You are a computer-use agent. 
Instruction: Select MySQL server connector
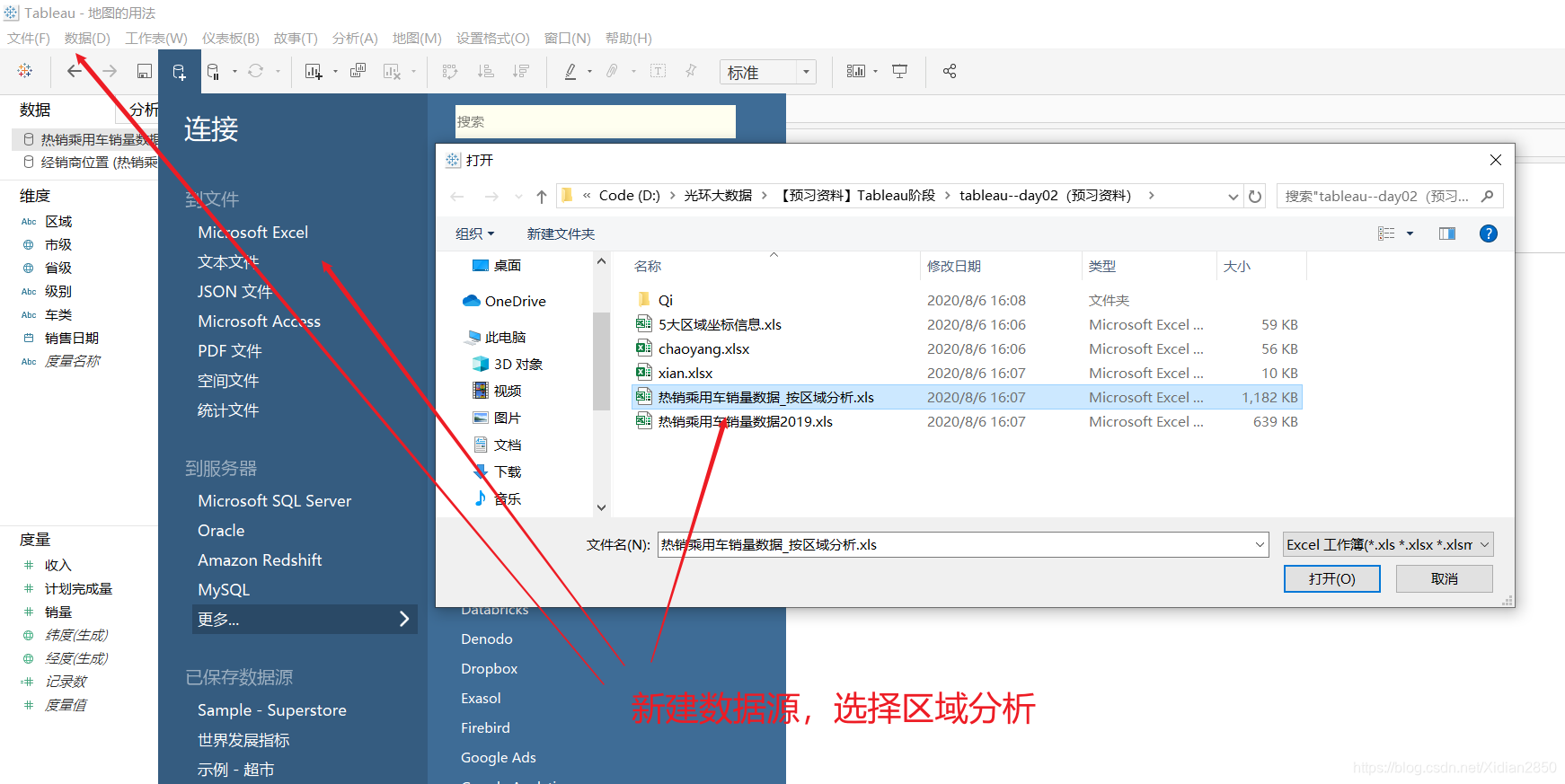tap(224, 589)
